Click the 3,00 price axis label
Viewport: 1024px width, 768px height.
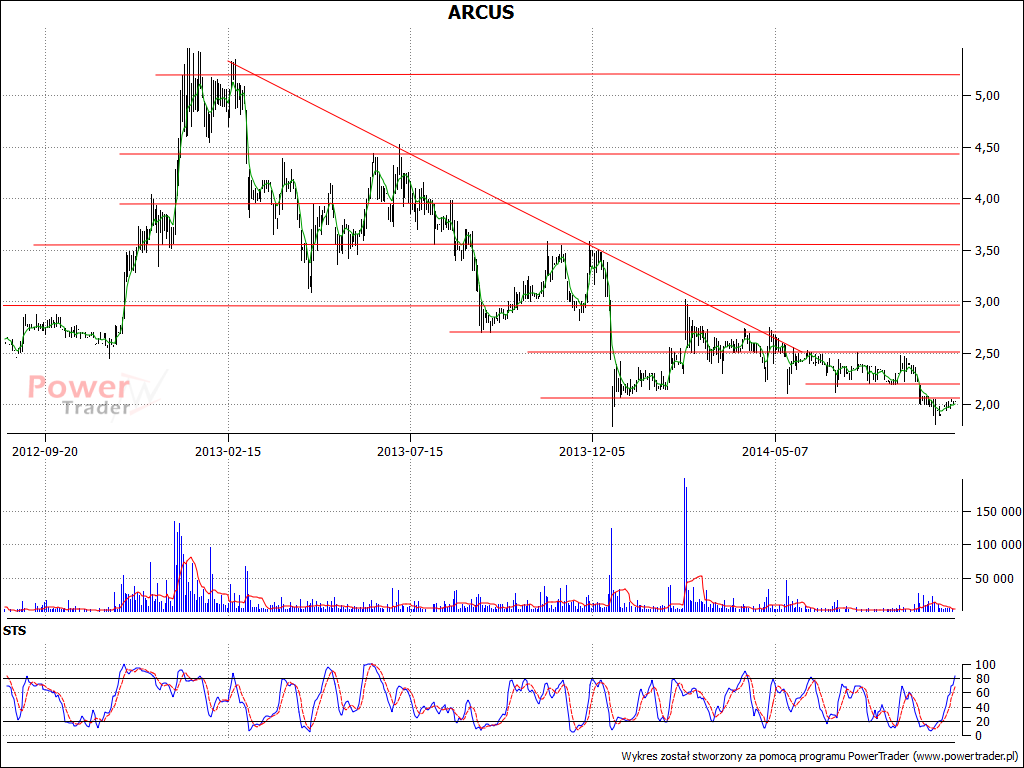point(987,302)
